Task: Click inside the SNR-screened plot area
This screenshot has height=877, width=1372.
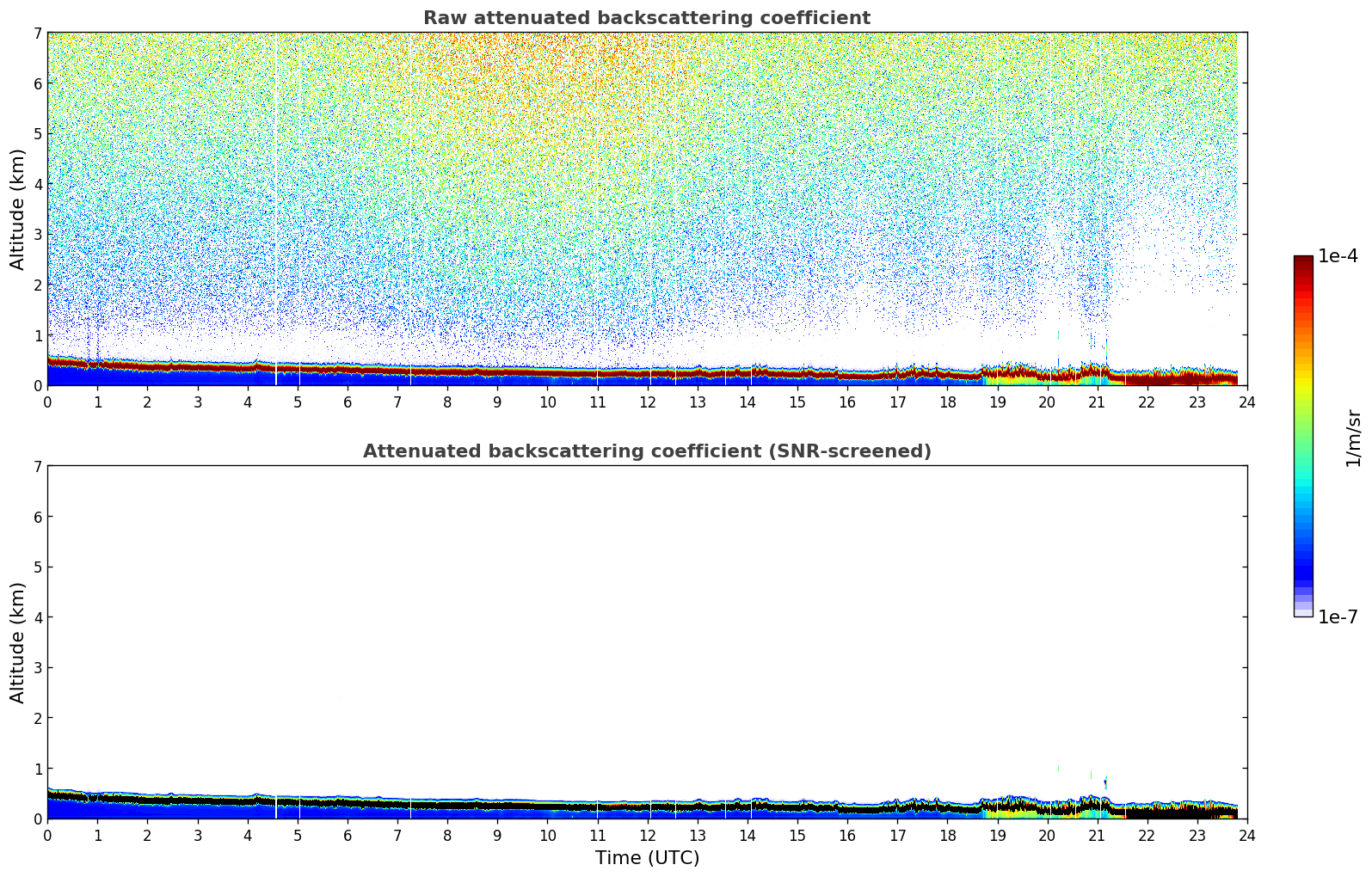Action: [647, 642]
